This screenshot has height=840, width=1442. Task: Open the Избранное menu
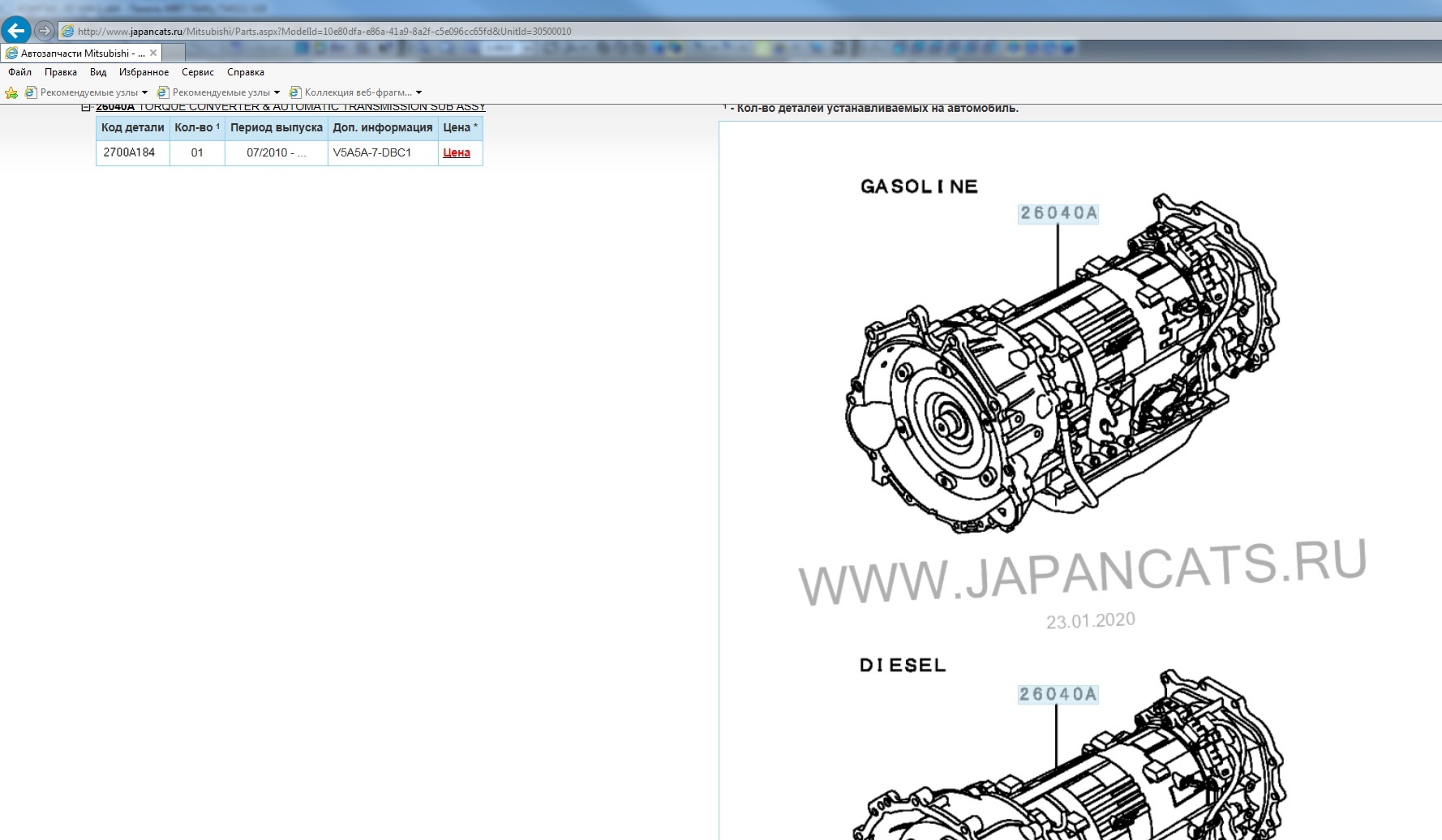tap(144, 72)
